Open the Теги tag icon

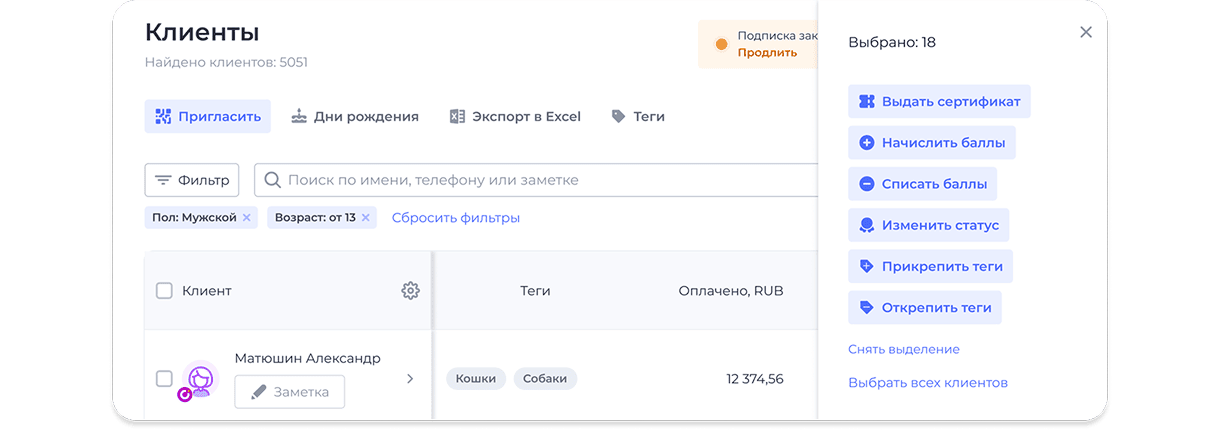point(618,117)
